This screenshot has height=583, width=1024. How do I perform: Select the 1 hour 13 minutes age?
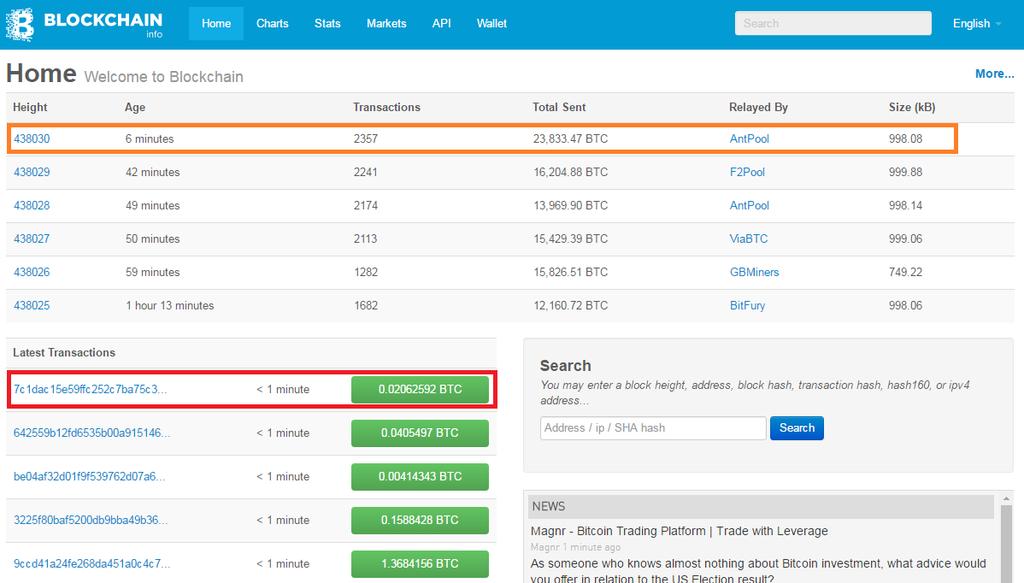[170, 305]
